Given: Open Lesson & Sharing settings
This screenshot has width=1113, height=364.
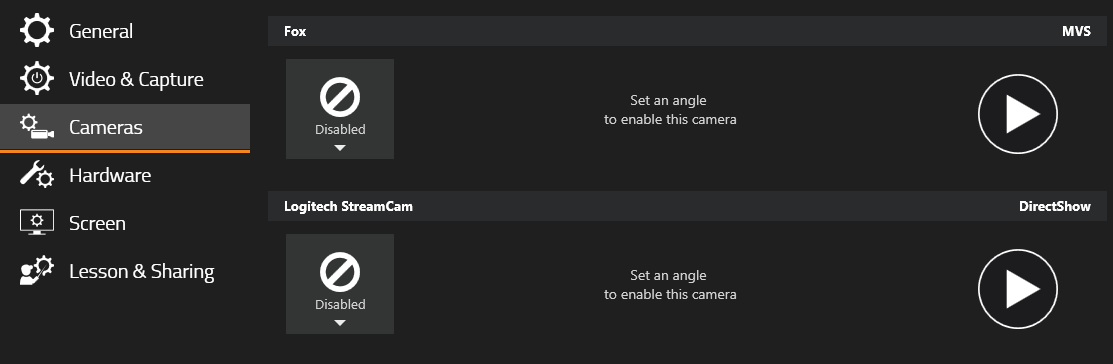Looking at the screenshot, I should tap(125, 272).
